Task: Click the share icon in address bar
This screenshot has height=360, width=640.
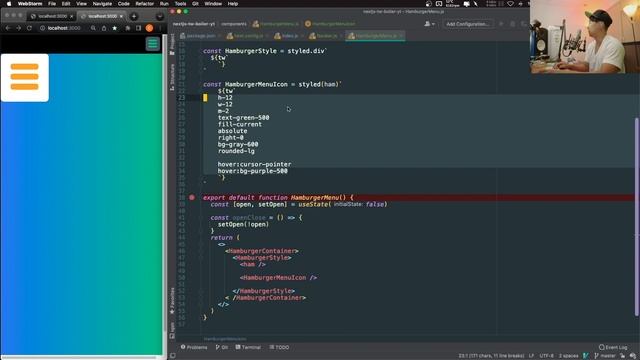Action: pyautogui.click(x=104, y=28)
